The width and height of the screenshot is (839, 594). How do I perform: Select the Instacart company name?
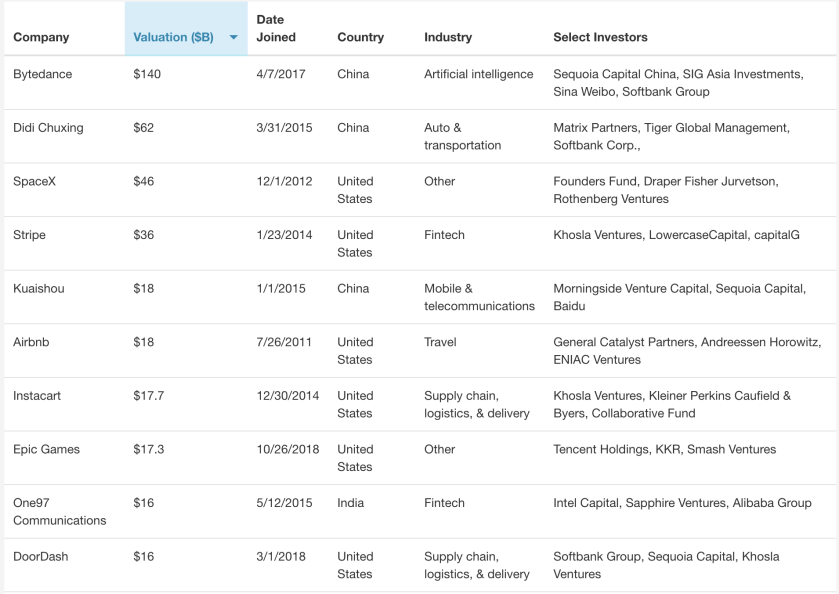[x=37, y=396]
